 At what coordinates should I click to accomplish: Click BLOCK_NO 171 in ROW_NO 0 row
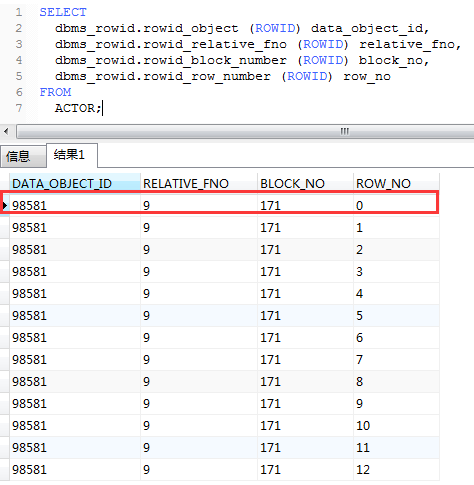(x=305, y=205)
